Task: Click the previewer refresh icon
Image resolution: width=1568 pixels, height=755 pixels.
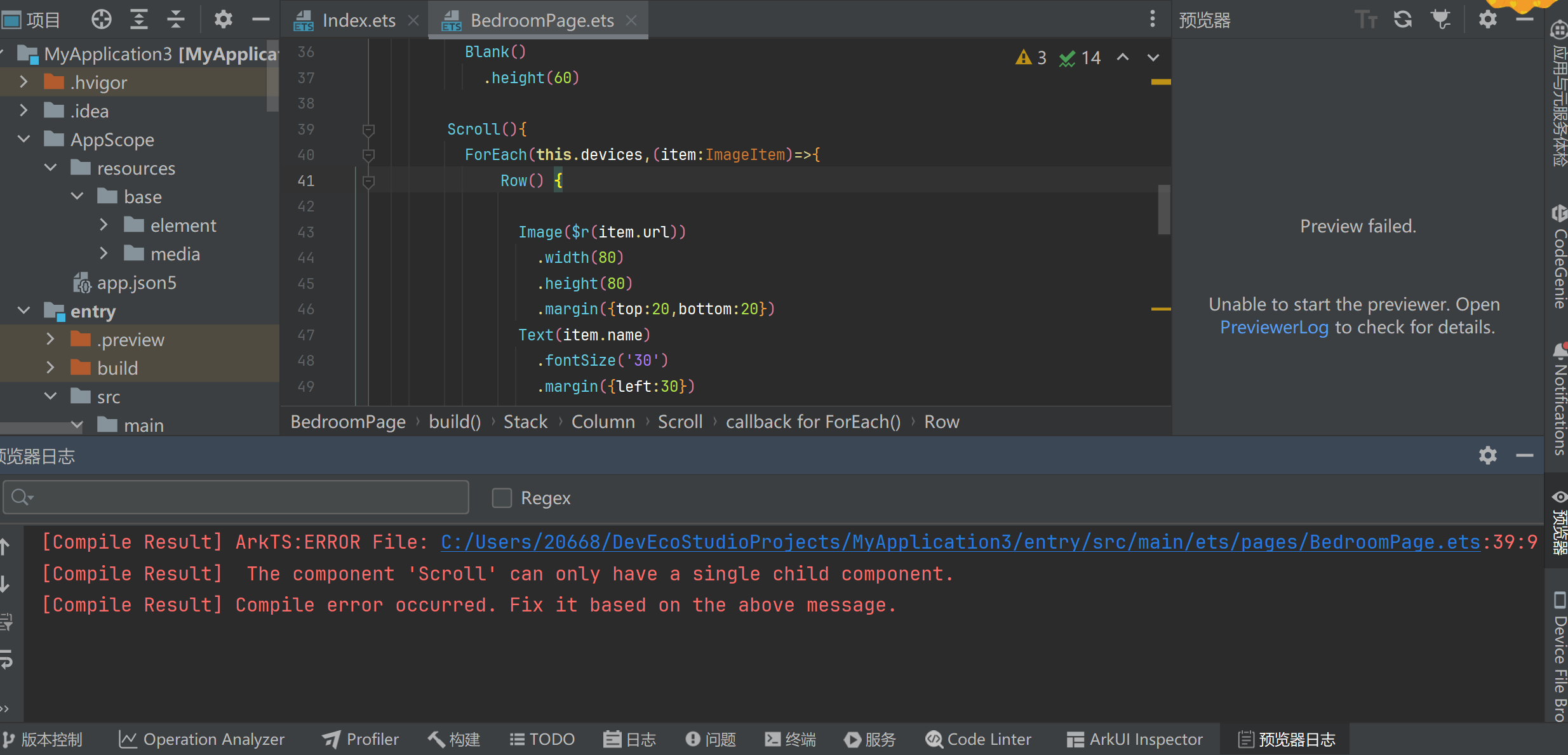Action: (1403, 20)
